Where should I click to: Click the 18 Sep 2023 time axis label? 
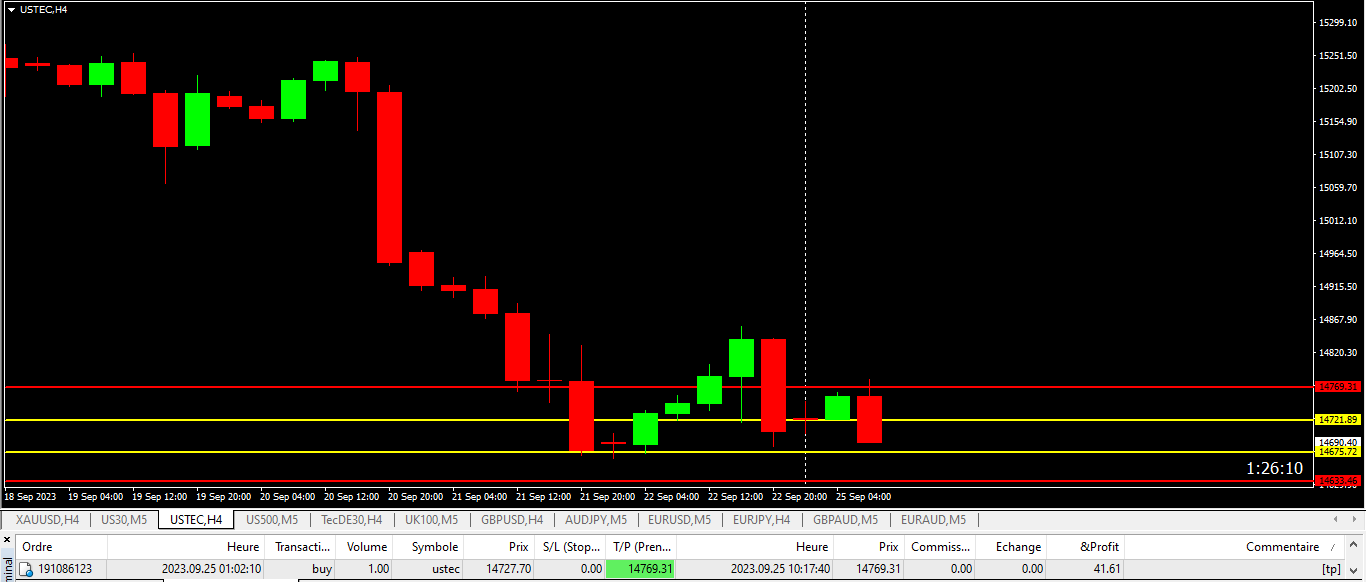pyautogui.click(x=30, y=496)
